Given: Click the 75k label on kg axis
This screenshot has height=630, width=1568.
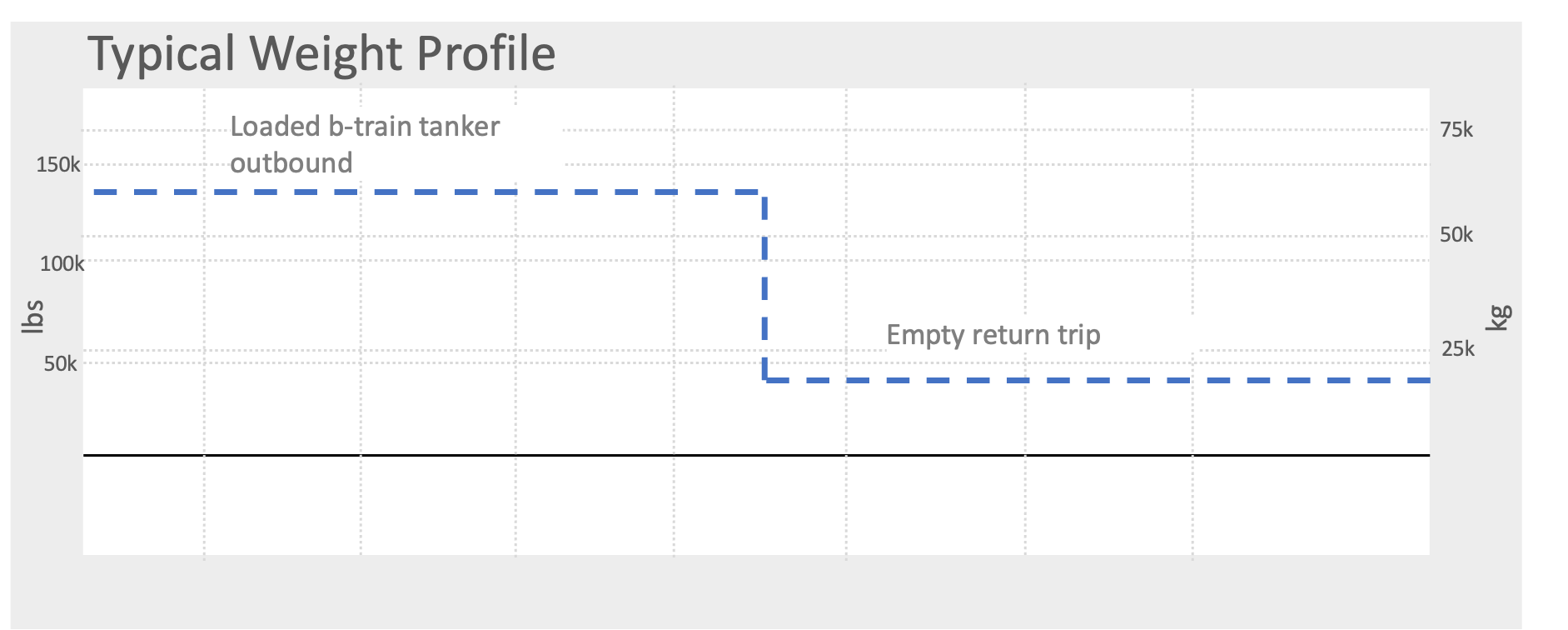Looking at the screenshot, I should pos(1456,130).
